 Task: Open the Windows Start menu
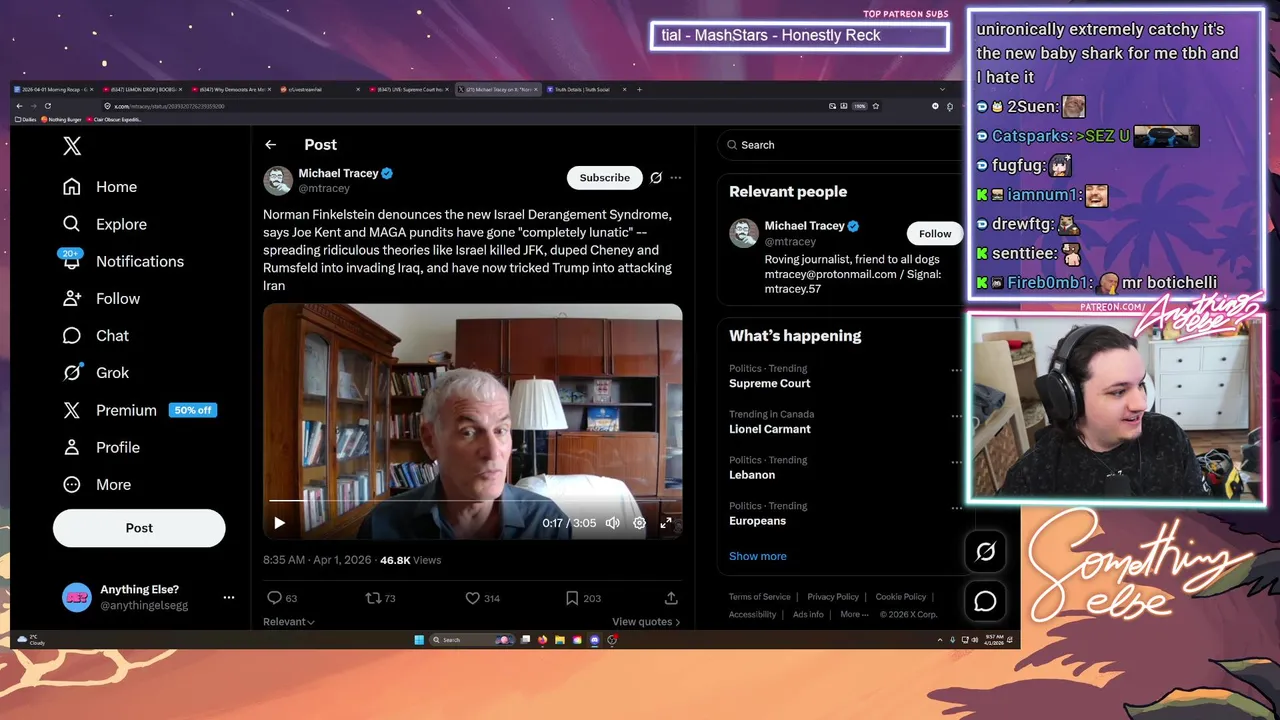[x=419, y=640]
